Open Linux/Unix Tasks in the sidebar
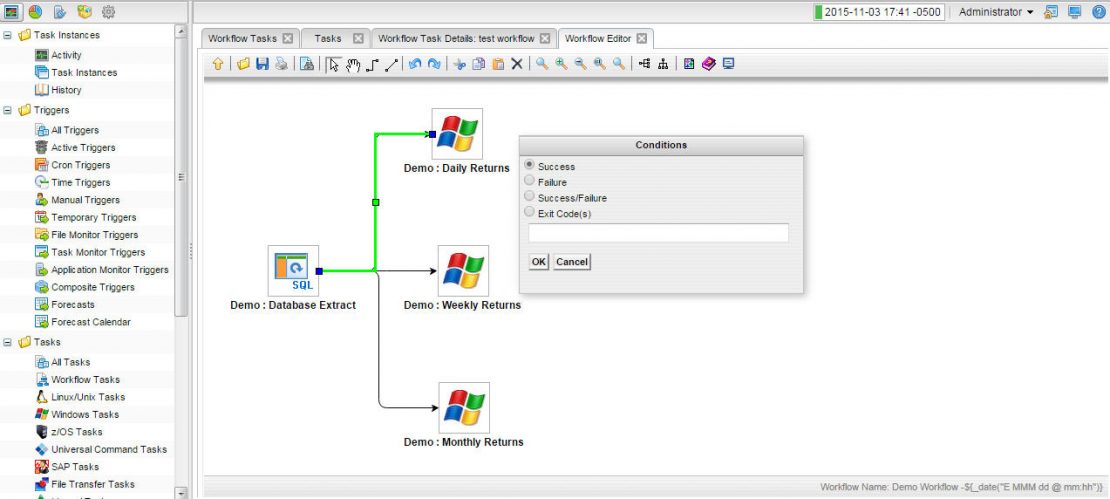 pyautogui.click(x=88, y=397)
